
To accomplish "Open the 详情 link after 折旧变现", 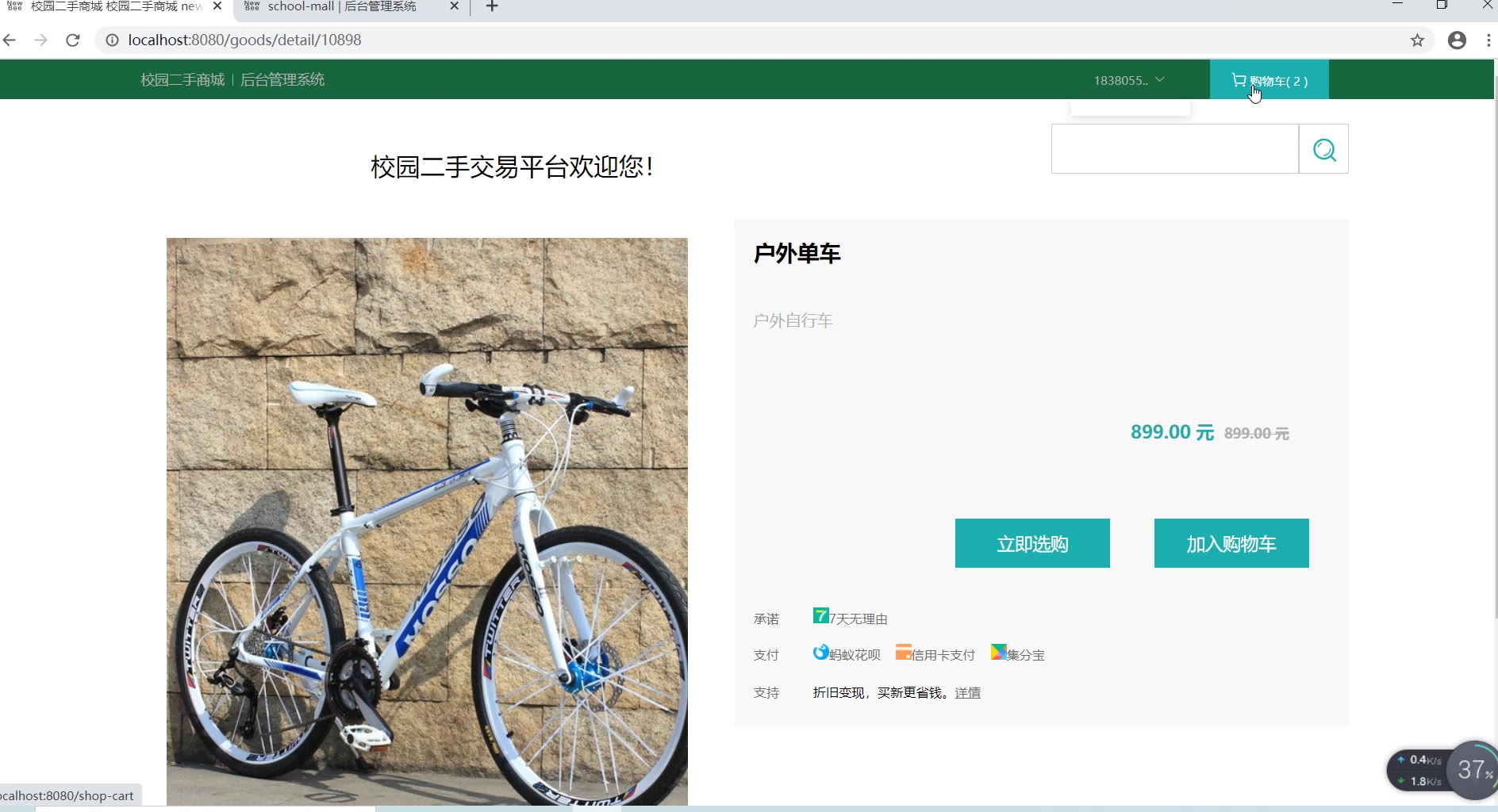I will tap(967, 693).
